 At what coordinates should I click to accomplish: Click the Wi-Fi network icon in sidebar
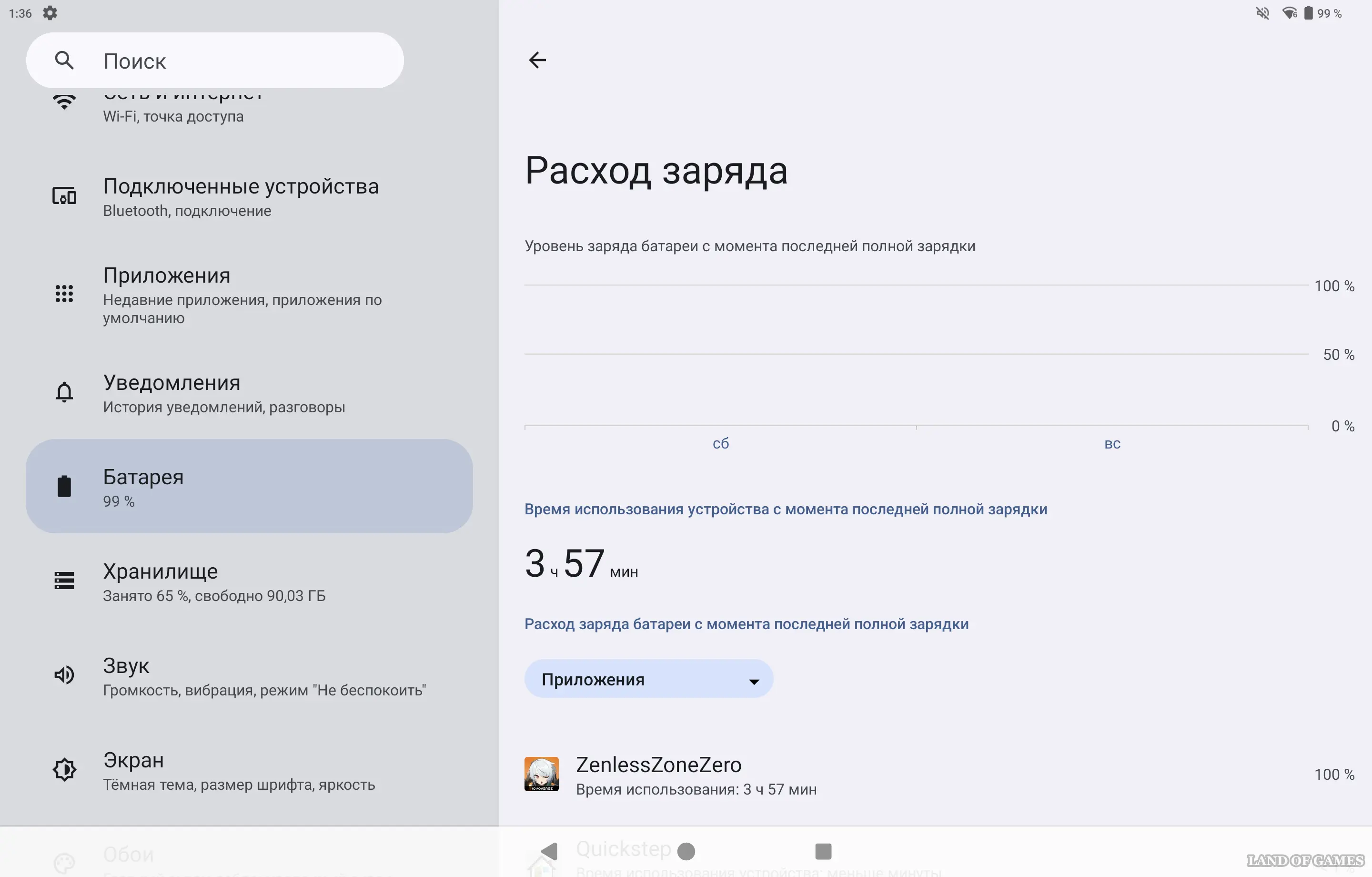tap(64, 102)
